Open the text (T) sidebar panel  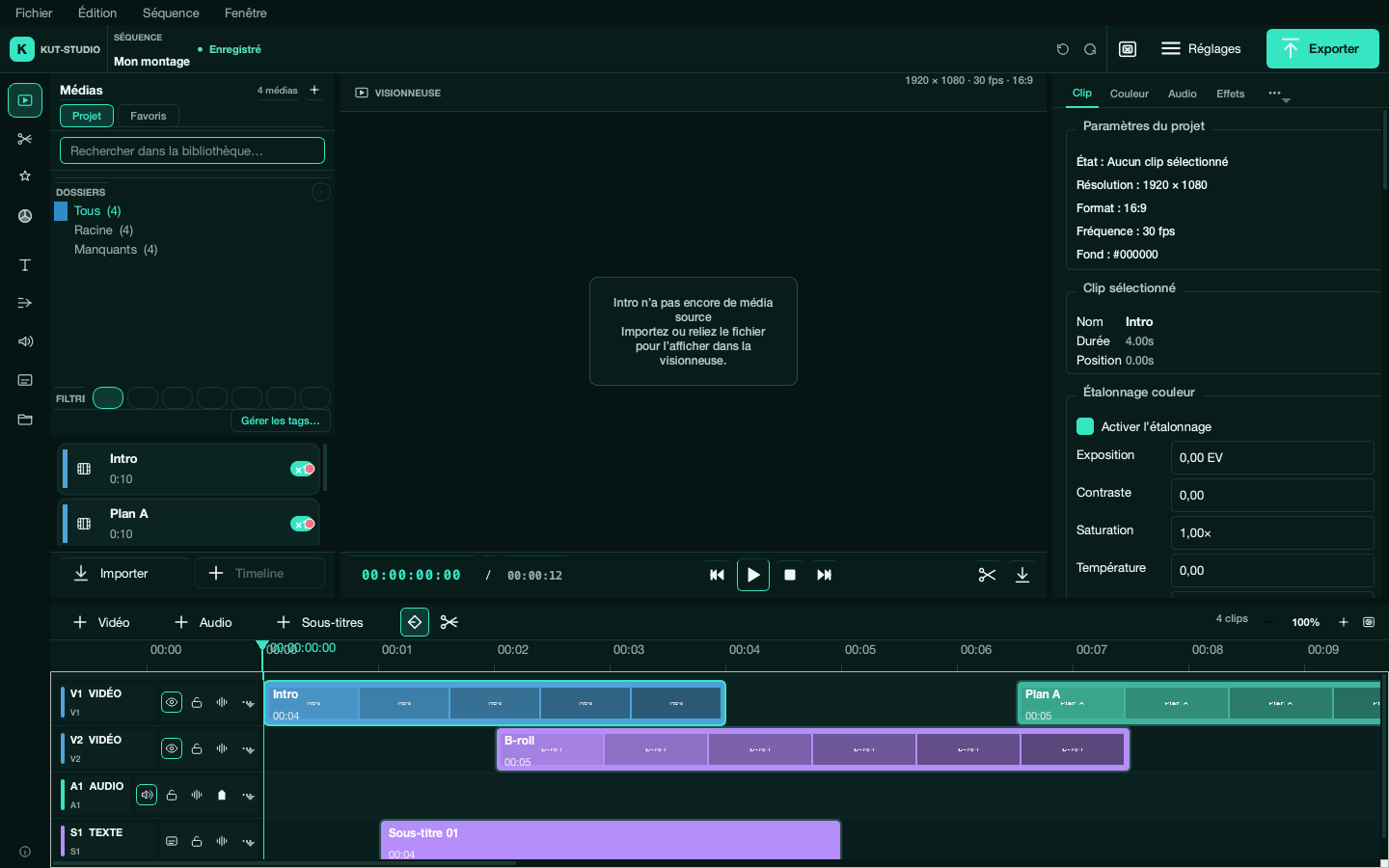pyautogui.click(x=25, y=265)
